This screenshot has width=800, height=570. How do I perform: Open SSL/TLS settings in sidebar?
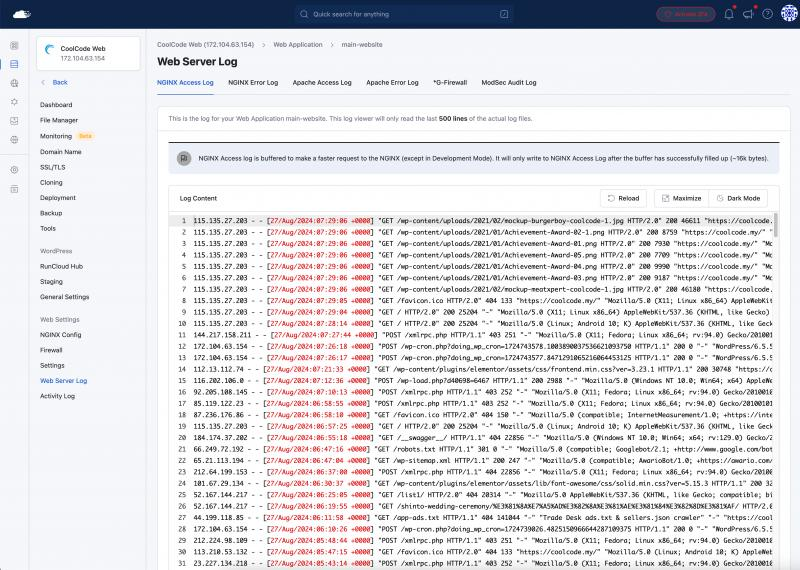53,167
